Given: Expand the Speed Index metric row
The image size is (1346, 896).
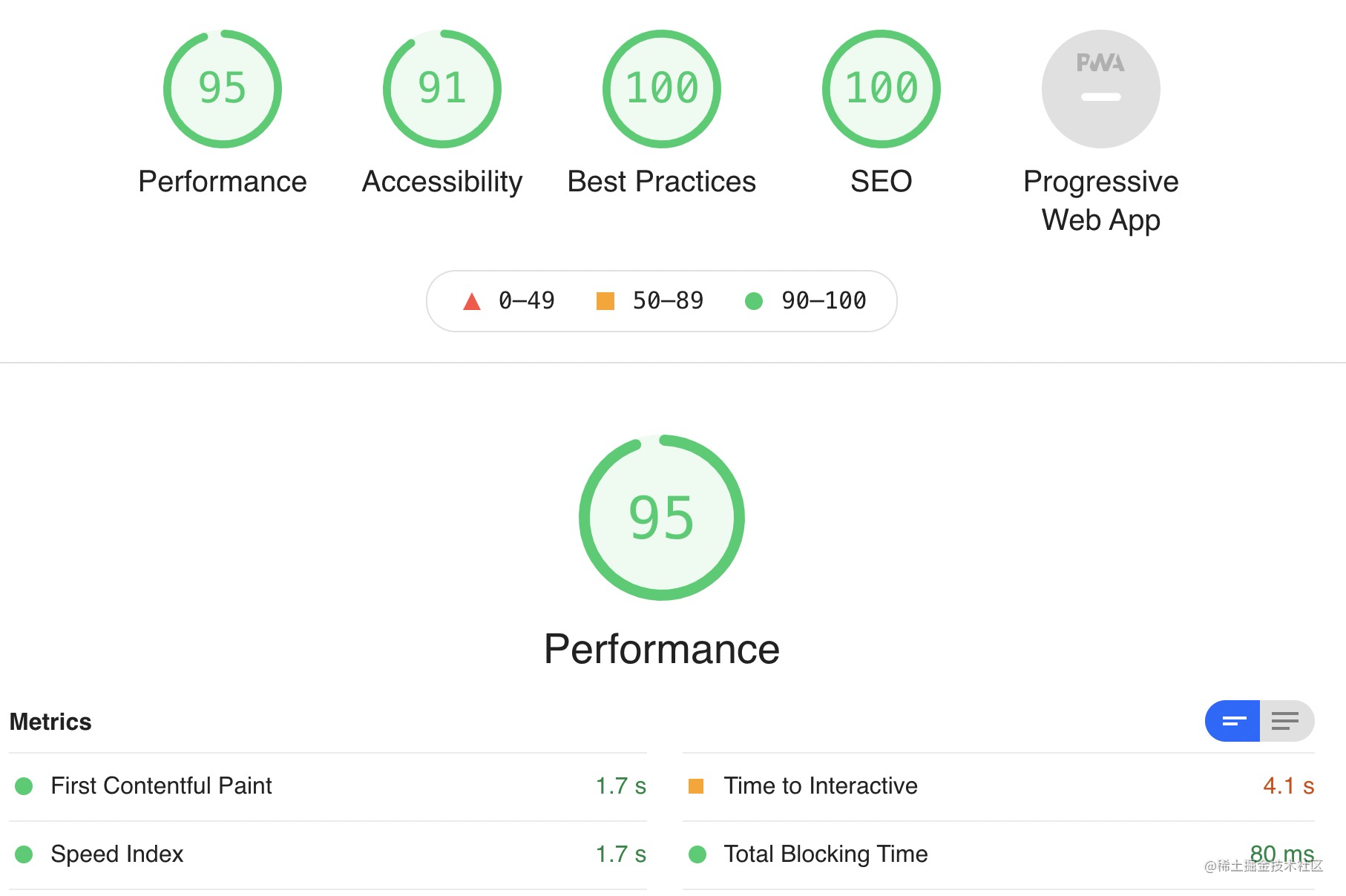Looking at the screenshot, I should point(328,854).
